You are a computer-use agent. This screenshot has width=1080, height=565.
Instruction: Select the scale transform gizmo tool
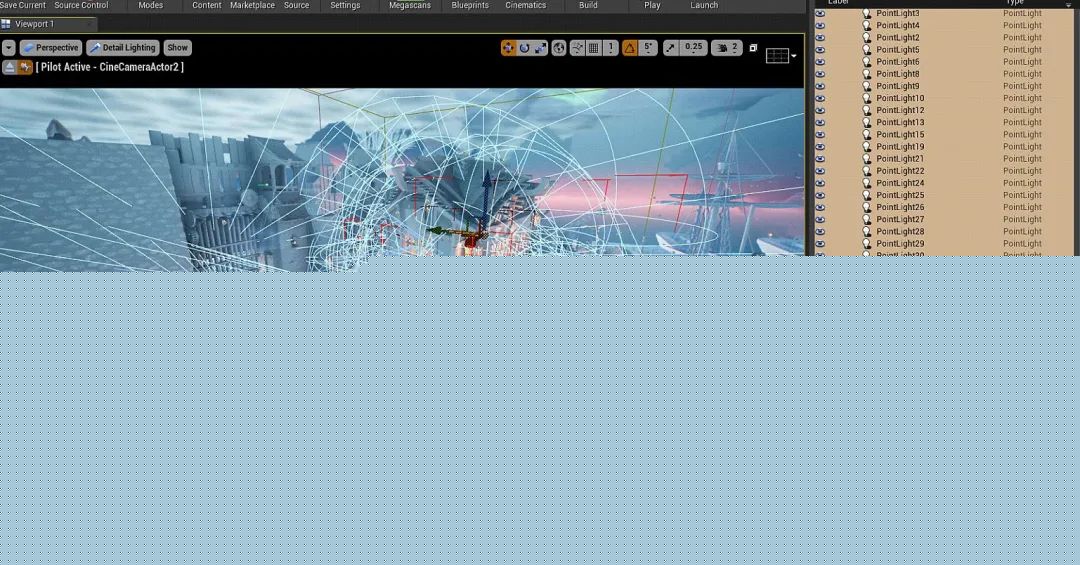pyautogui.click(x=540, y=48)
